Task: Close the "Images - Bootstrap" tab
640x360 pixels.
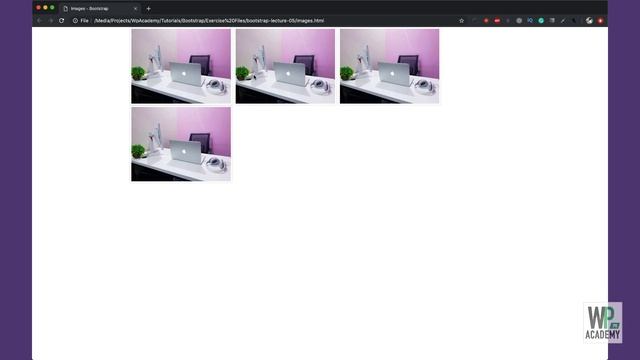Action: [136, 9]
